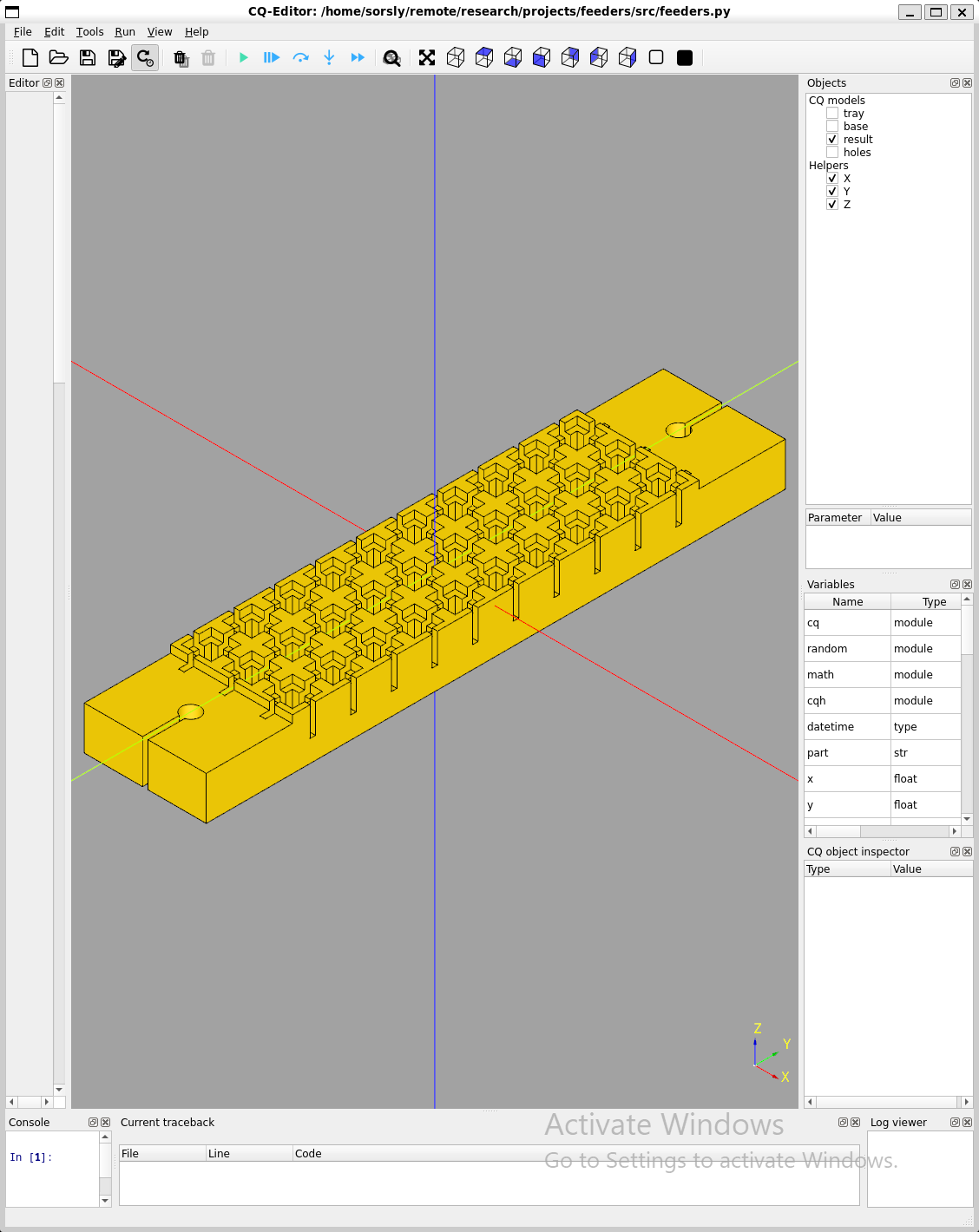
Task: Render the script with play button
Action: (244, 58)
